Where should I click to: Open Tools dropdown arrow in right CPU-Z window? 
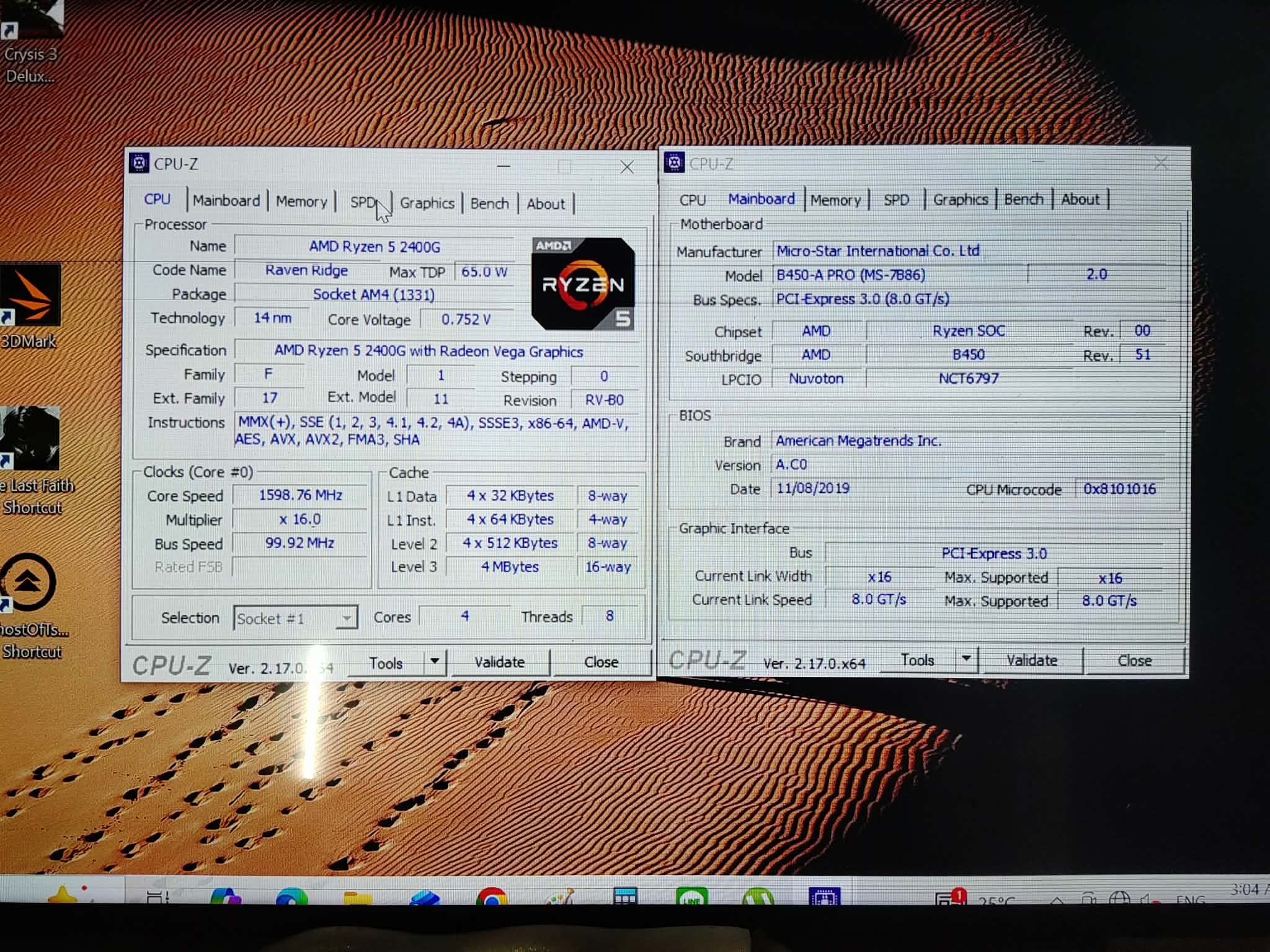[x=966, y=659]
